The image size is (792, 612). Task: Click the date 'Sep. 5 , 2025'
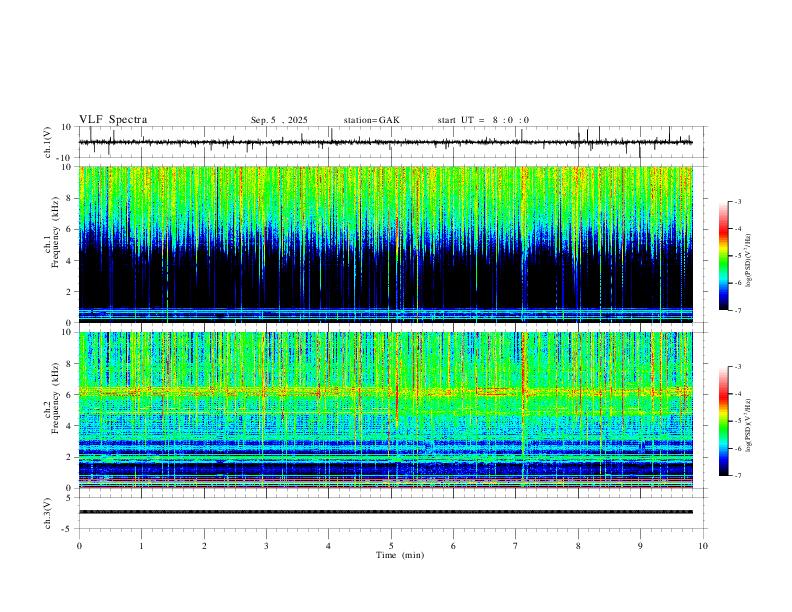pos(279,120)
